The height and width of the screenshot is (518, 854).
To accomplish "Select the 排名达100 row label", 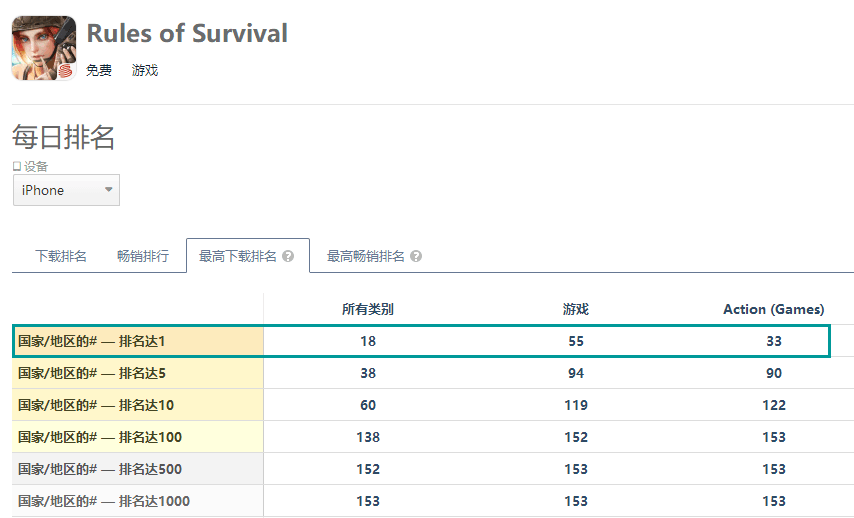I will pos(100,437).
